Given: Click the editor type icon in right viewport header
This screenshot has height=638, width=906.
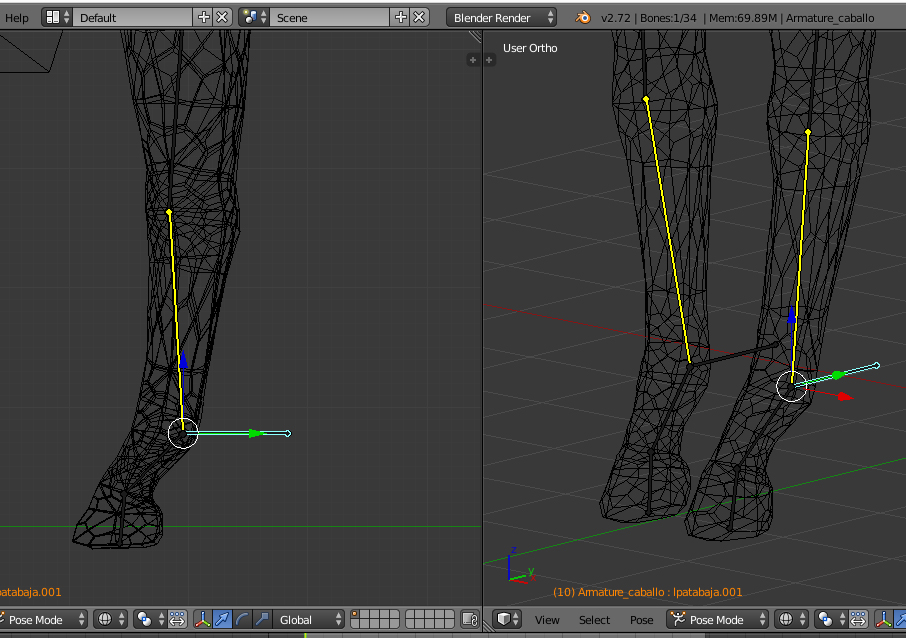Looking at the screenshot, I should pos(508,620).
